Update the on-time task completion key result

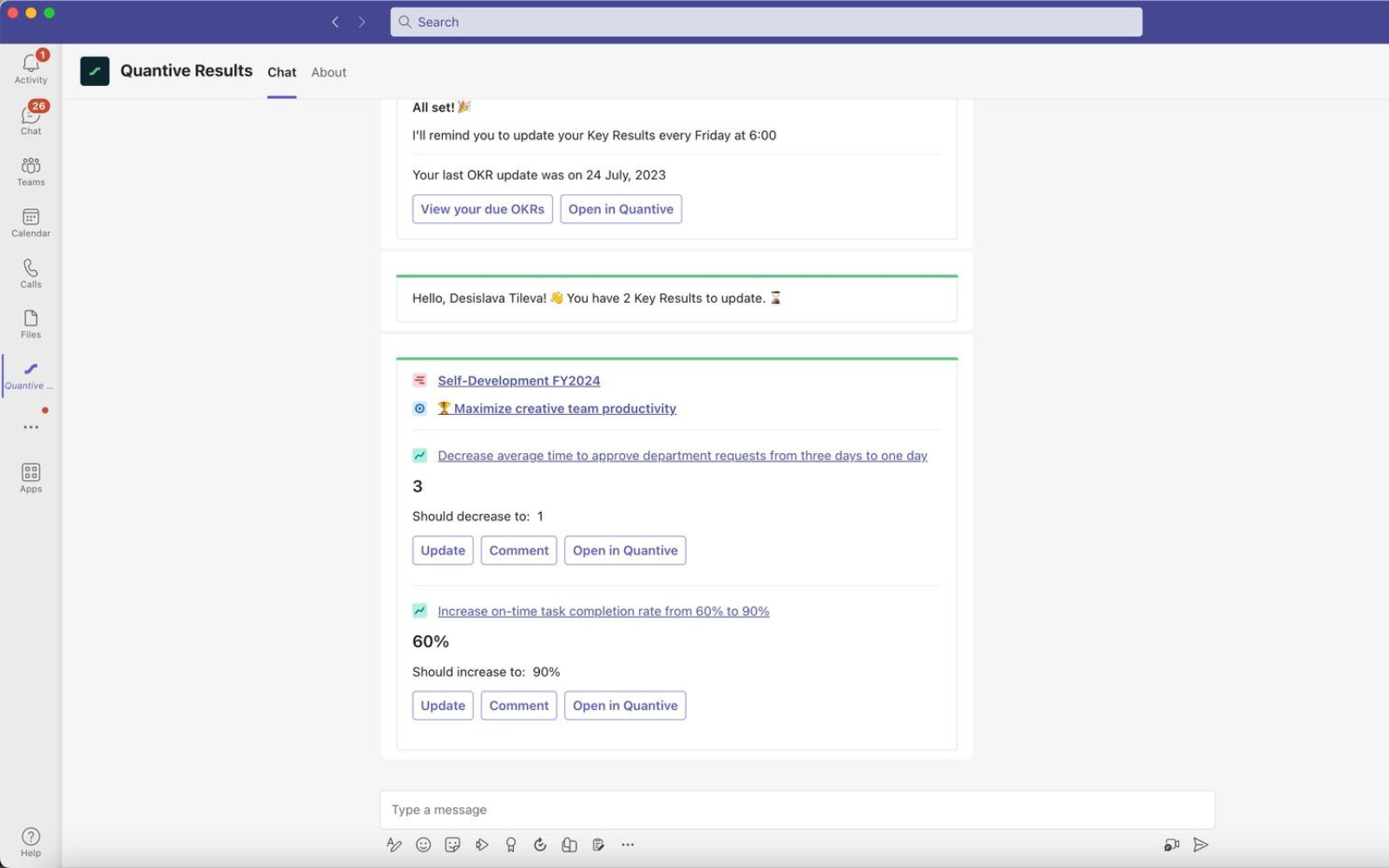[x=443, y=706]
